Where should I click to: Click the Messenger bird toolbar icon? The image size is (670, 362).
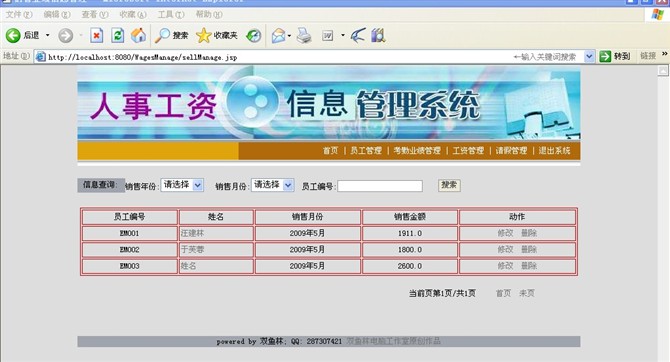click(358, 35)
